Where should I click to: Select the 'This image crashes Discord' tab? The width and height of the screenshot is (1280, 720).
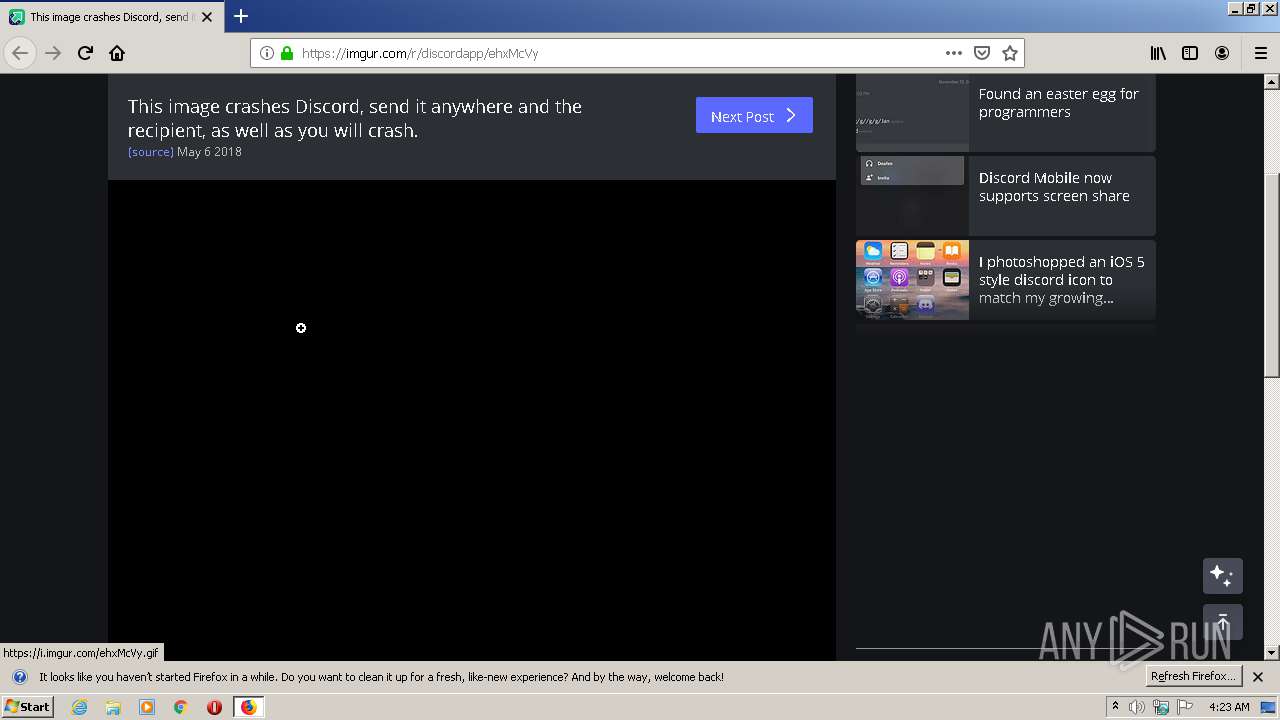(112, 17)
